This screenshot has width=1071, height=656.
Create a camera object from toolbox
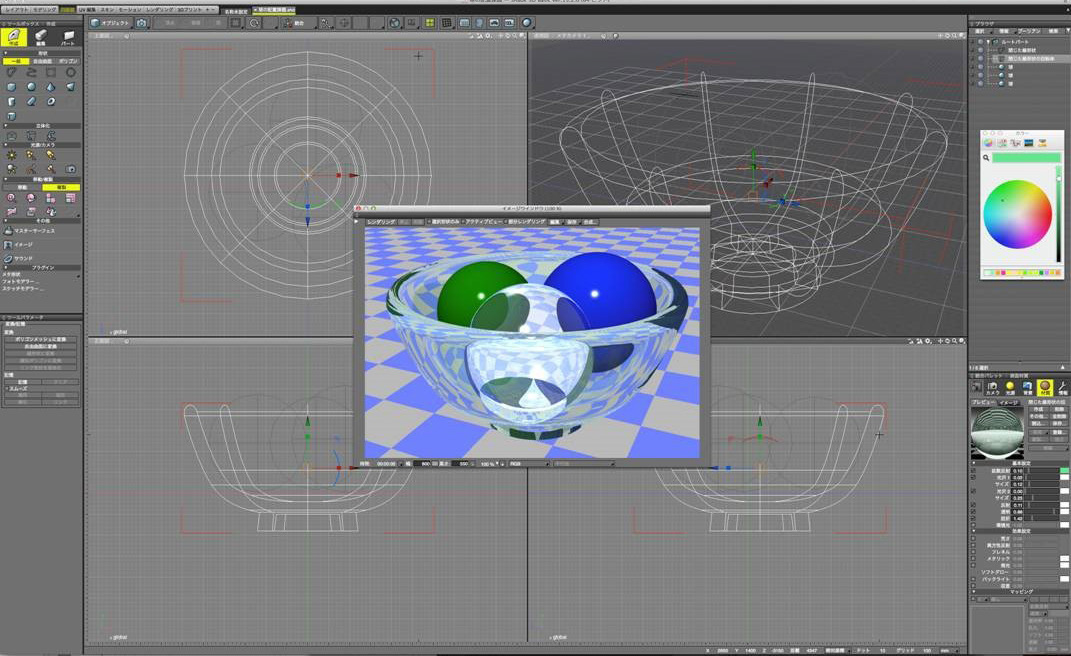[x=70, y=169]
